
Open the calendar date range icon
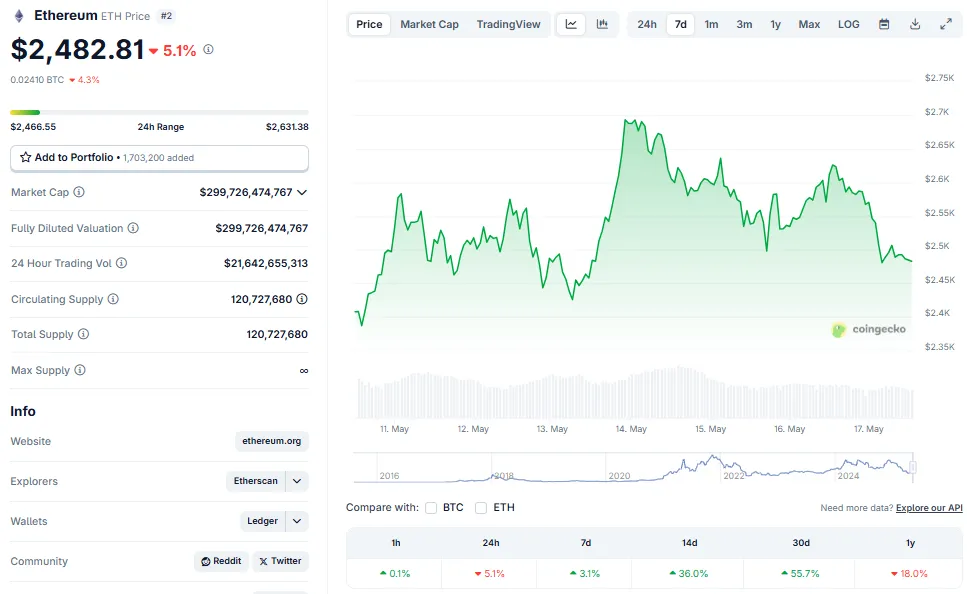coord(884,24)
